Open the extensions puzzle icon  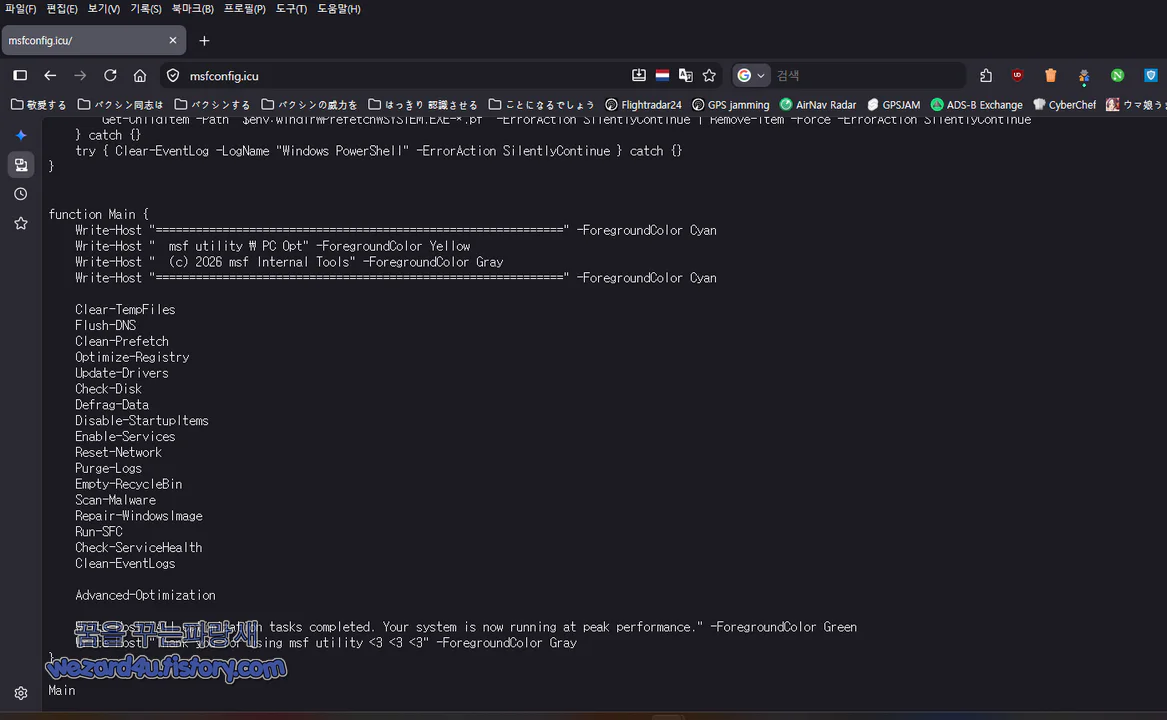pyautogui.click(x=986, y=75)
